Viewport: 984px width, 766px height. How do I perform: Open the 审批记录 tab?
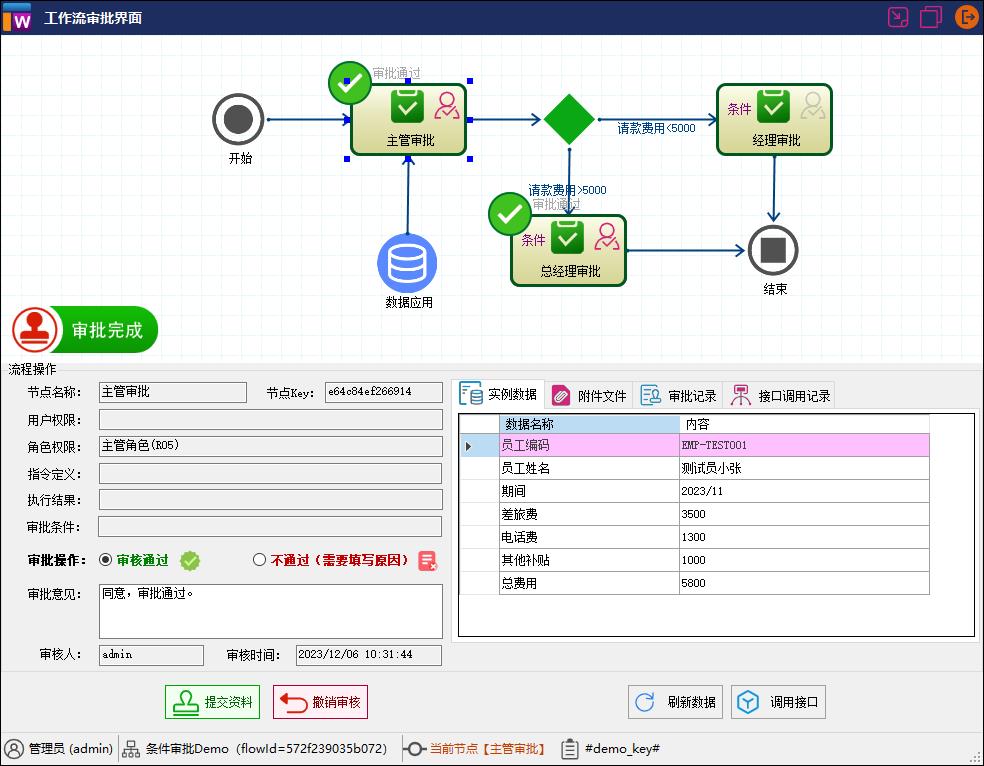click(679, 396)
